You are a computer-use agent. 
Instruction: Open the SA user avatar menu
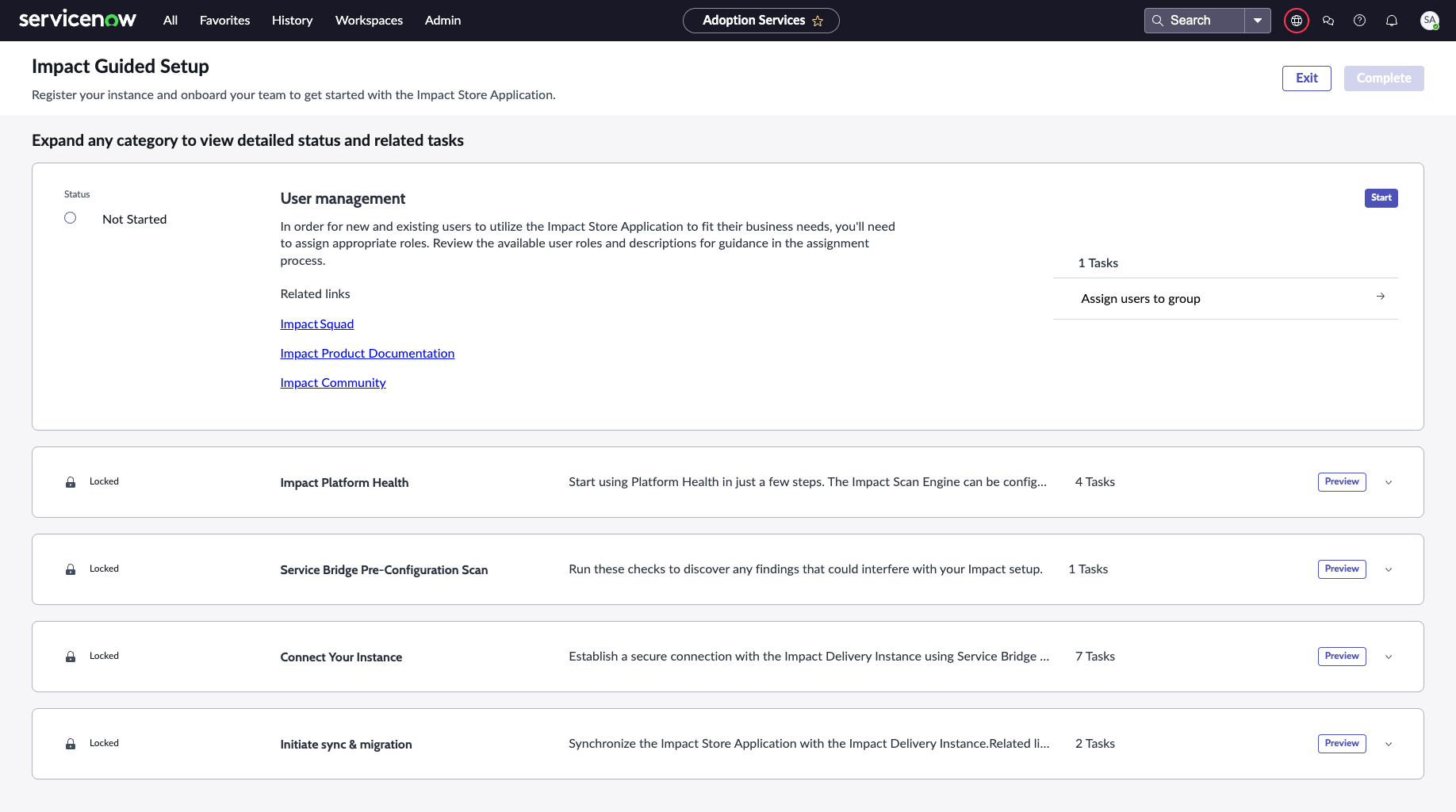pos(1430,21)
